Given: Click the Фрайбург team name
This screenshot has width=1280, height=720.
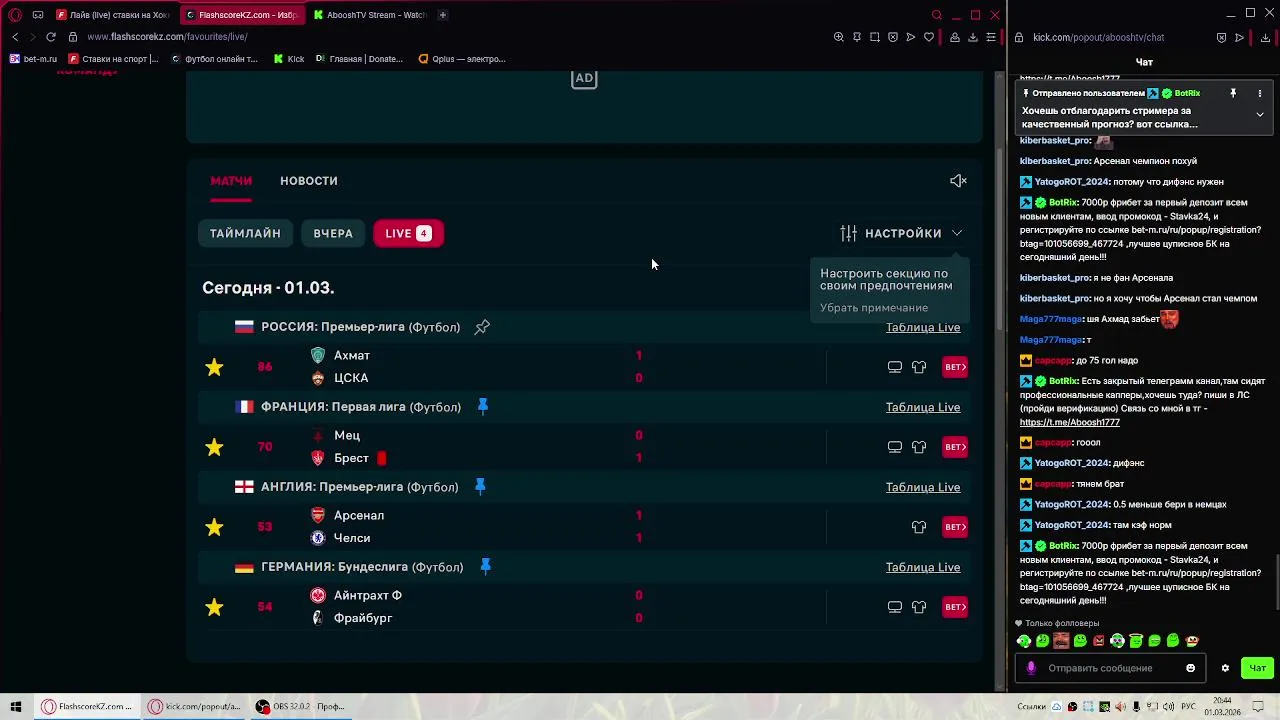Looking at the screenshot, I should (363, 618).
